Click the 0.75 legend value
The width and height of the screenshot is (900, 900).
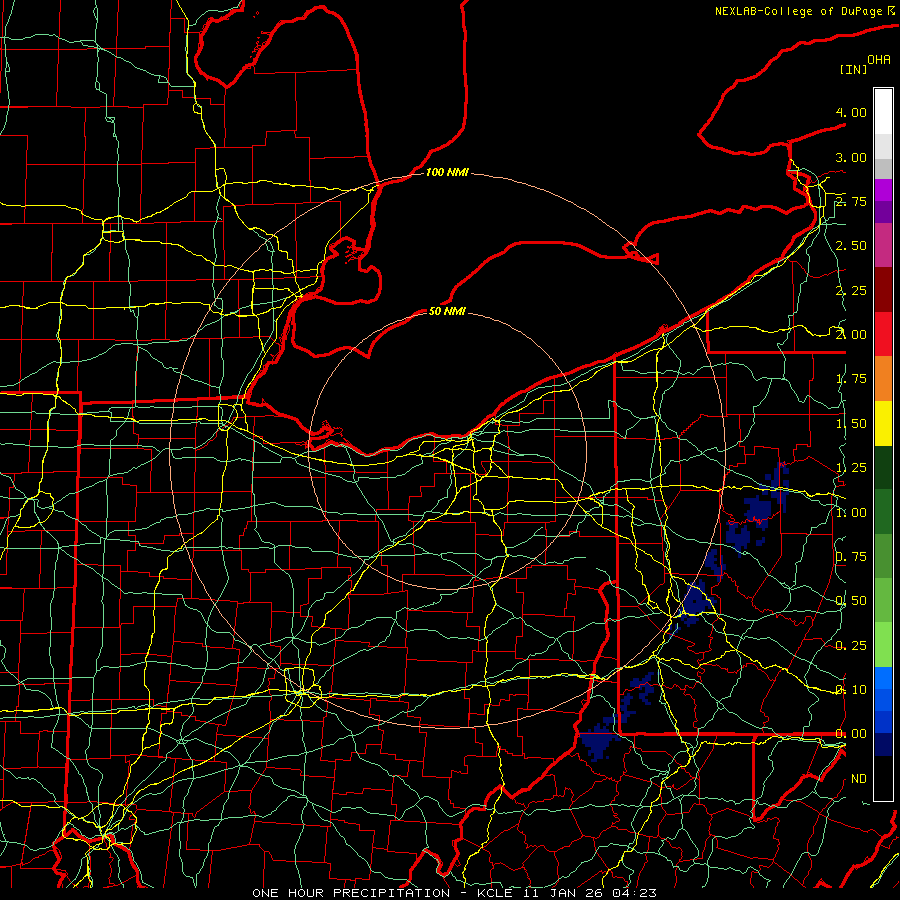[851, 557]
